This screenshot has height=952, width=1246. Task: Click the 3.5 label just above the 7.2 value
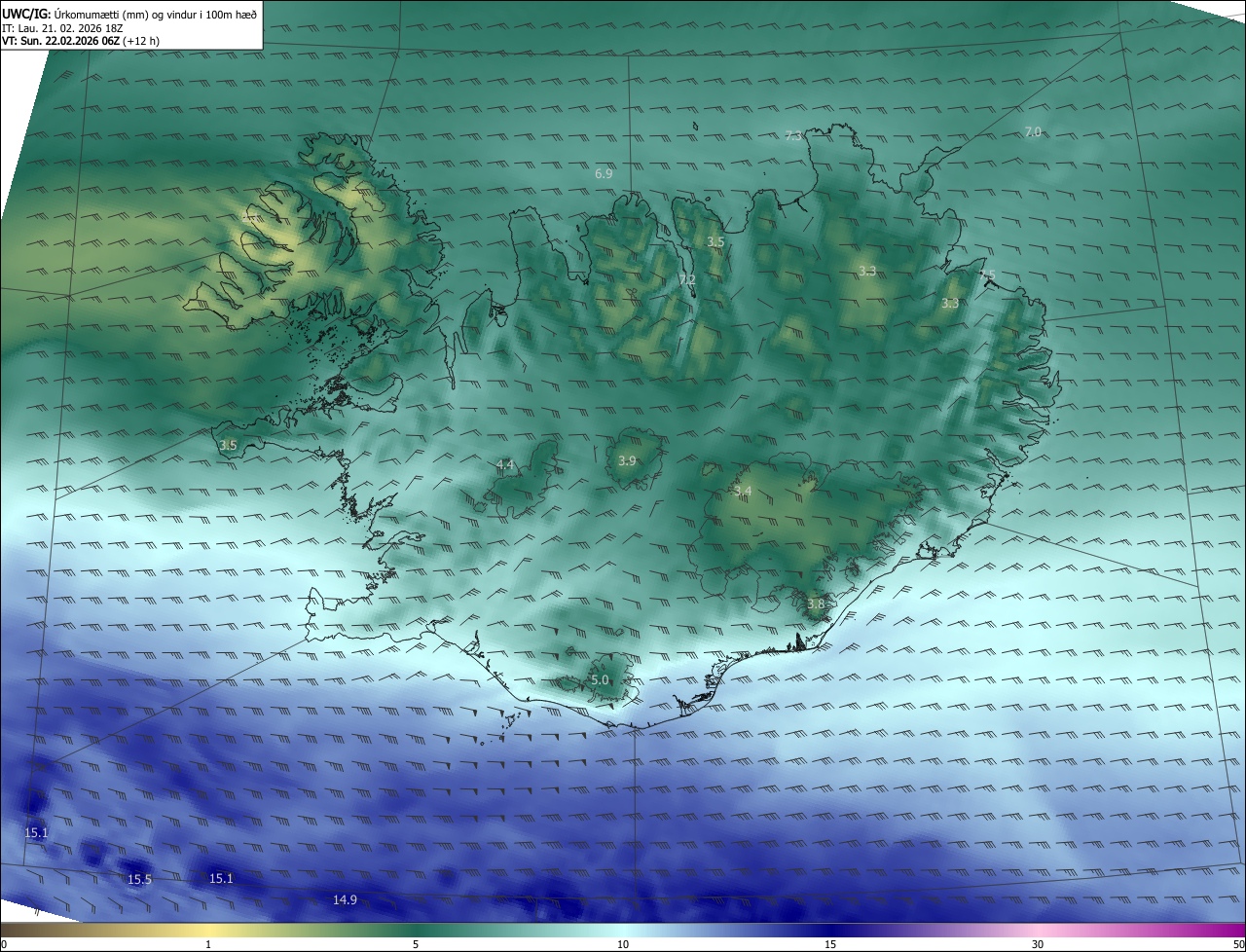click(x=715, y=241)
